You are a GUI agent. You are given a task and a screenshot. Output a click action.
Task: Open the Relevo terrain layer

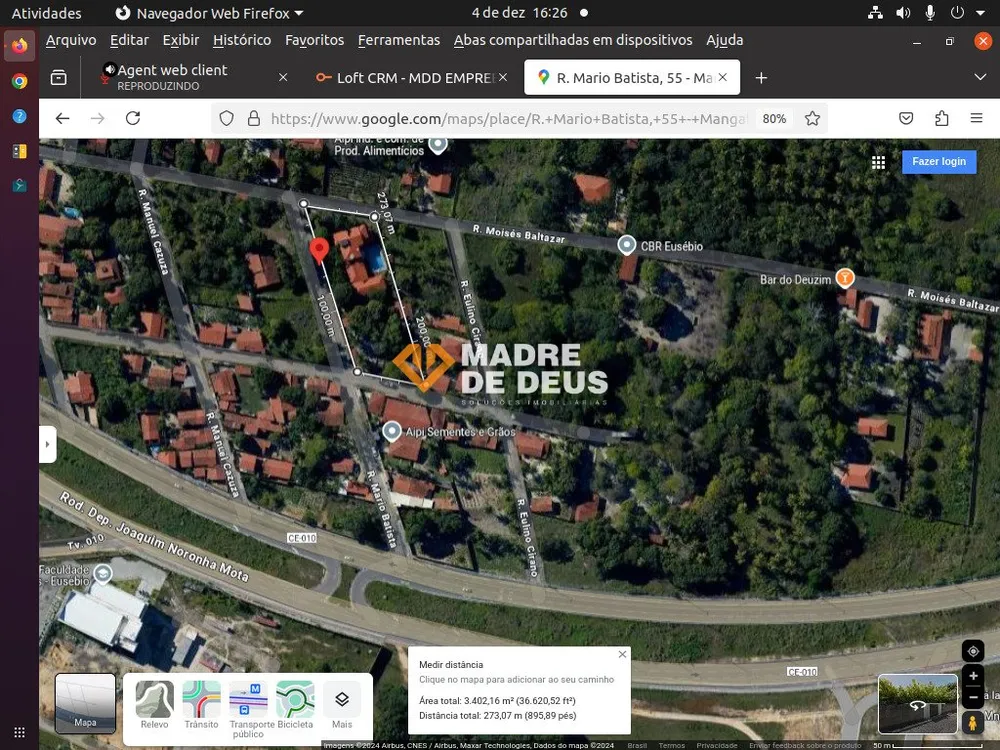click(x=154, y=705)
